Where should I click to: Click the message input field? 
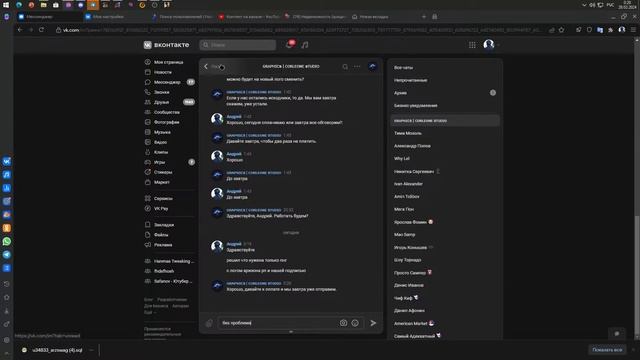click(x=278, y=323)
